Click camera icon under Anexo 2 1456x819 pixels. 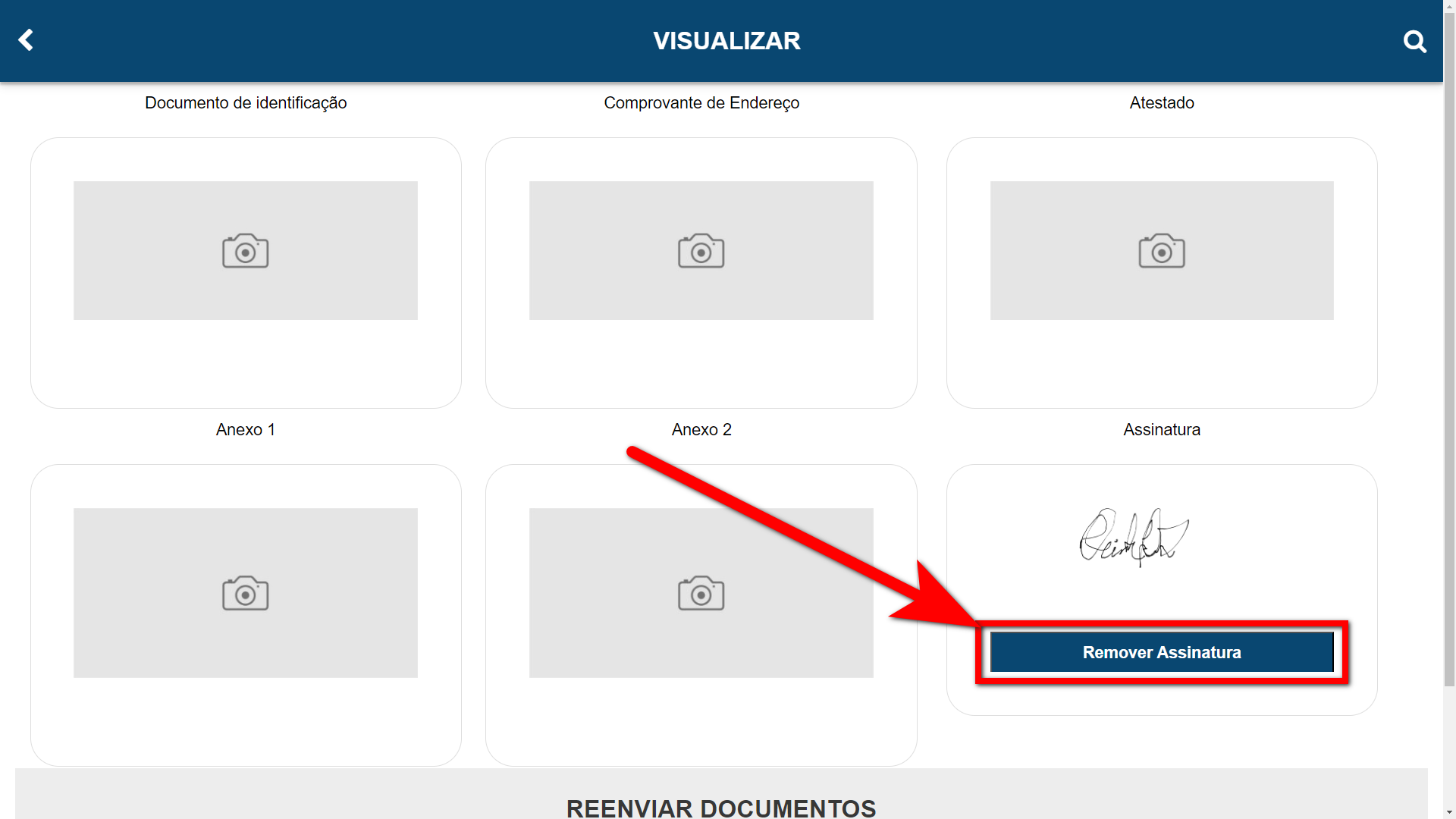click(x=701, y=593)
